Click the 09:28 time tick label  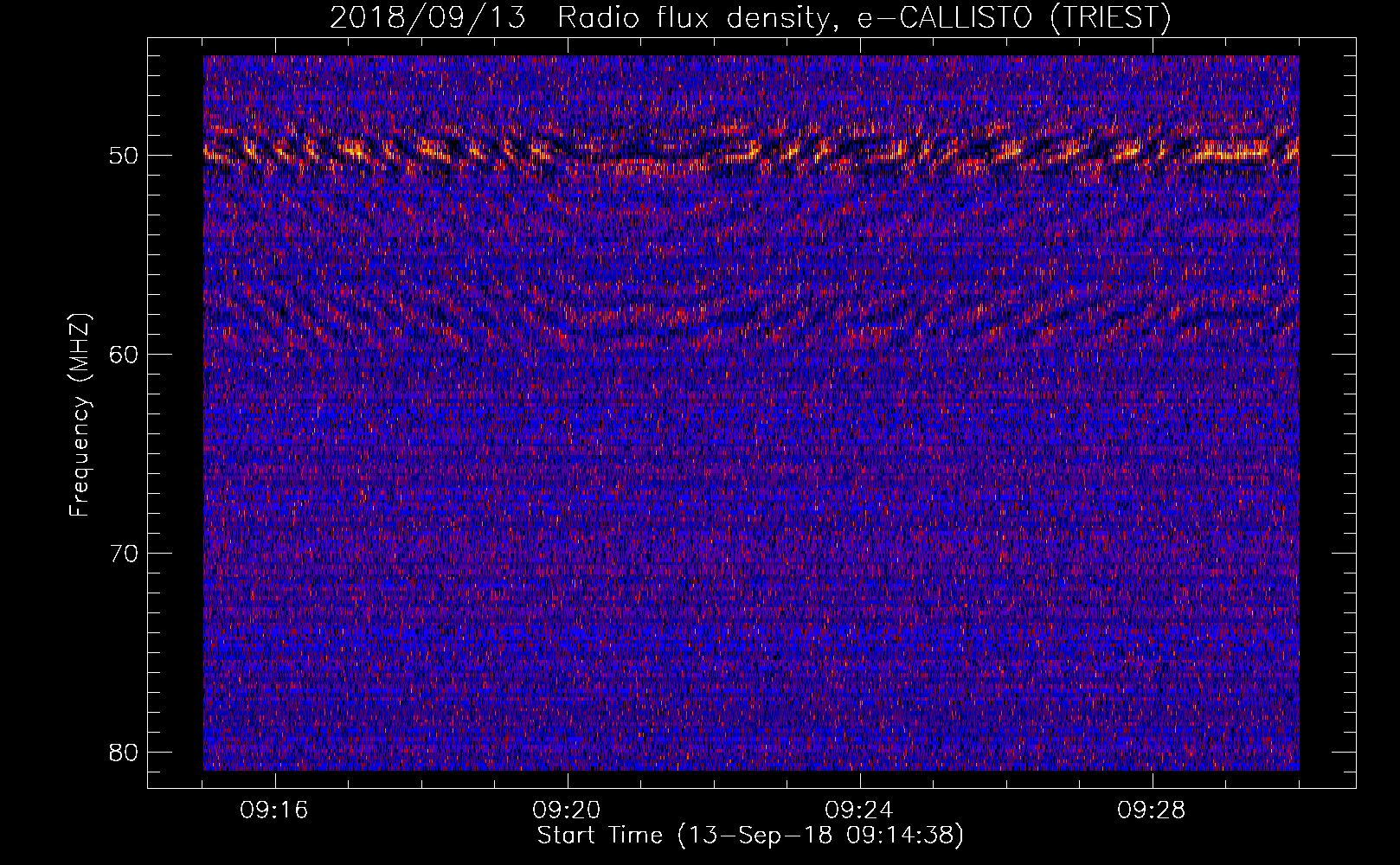(1152, 811)
